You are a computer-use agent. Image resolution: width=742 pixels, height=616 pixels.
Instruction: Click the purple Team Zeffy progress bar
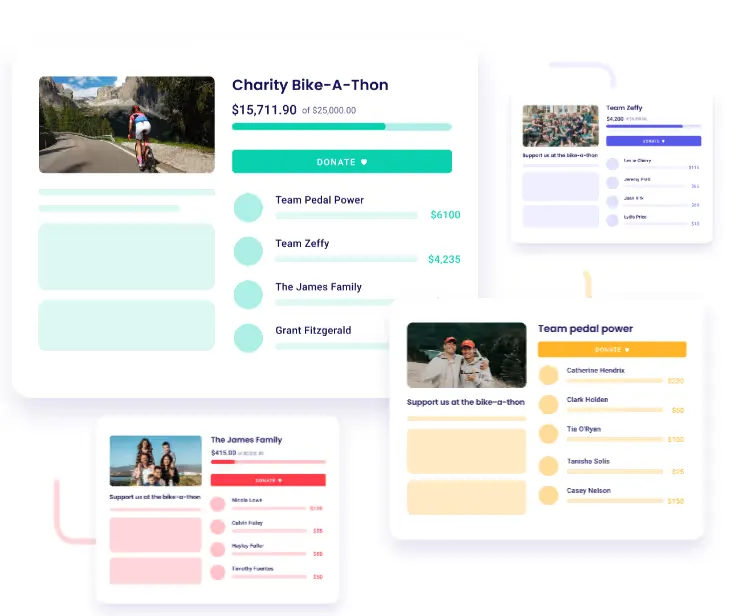[x=654, y=126]
